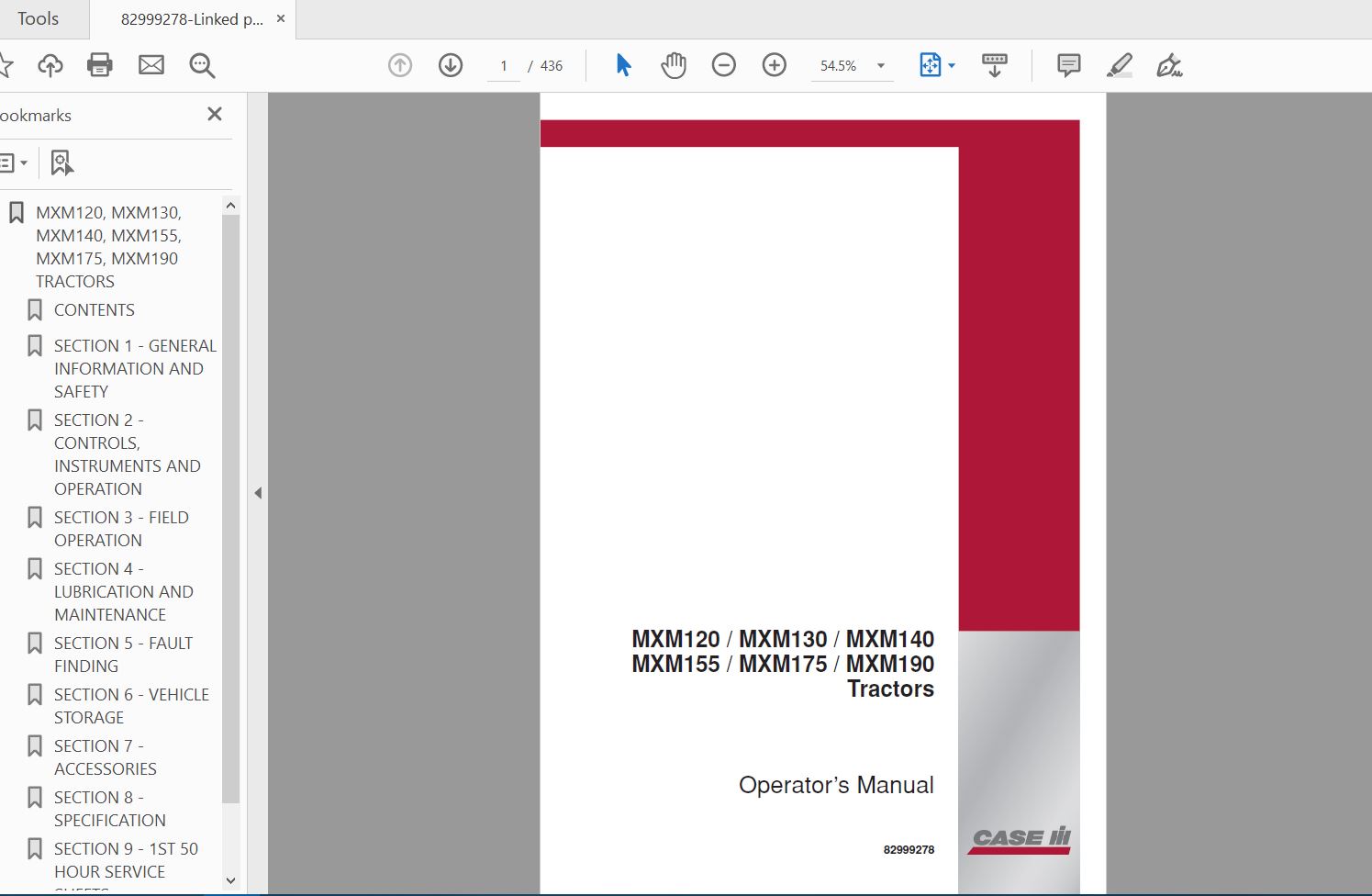The height and width of the screenshot is (896, 1372).
Task: Click the CASE IH logo on cover
Action: click(1020, 840)
